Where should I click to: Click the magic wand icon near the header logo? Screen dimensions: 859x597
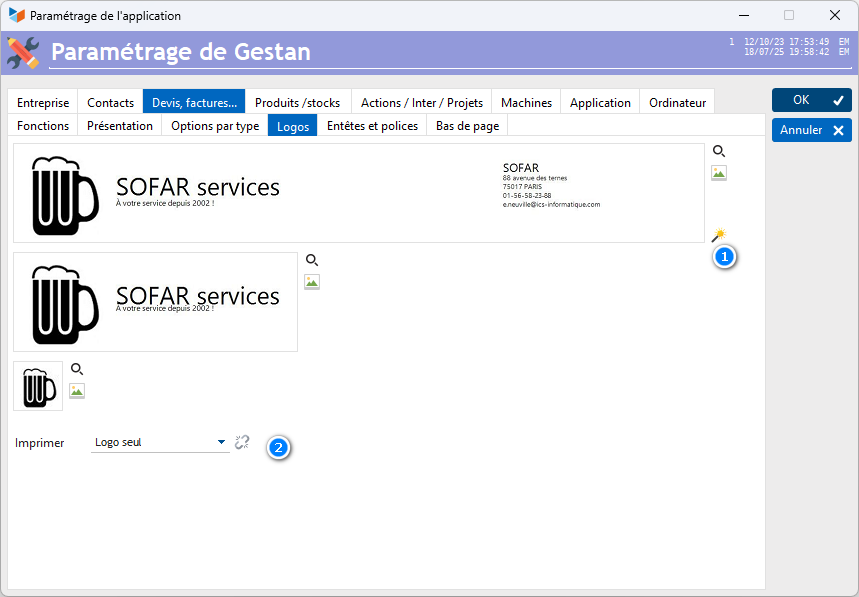pos(718,236)
